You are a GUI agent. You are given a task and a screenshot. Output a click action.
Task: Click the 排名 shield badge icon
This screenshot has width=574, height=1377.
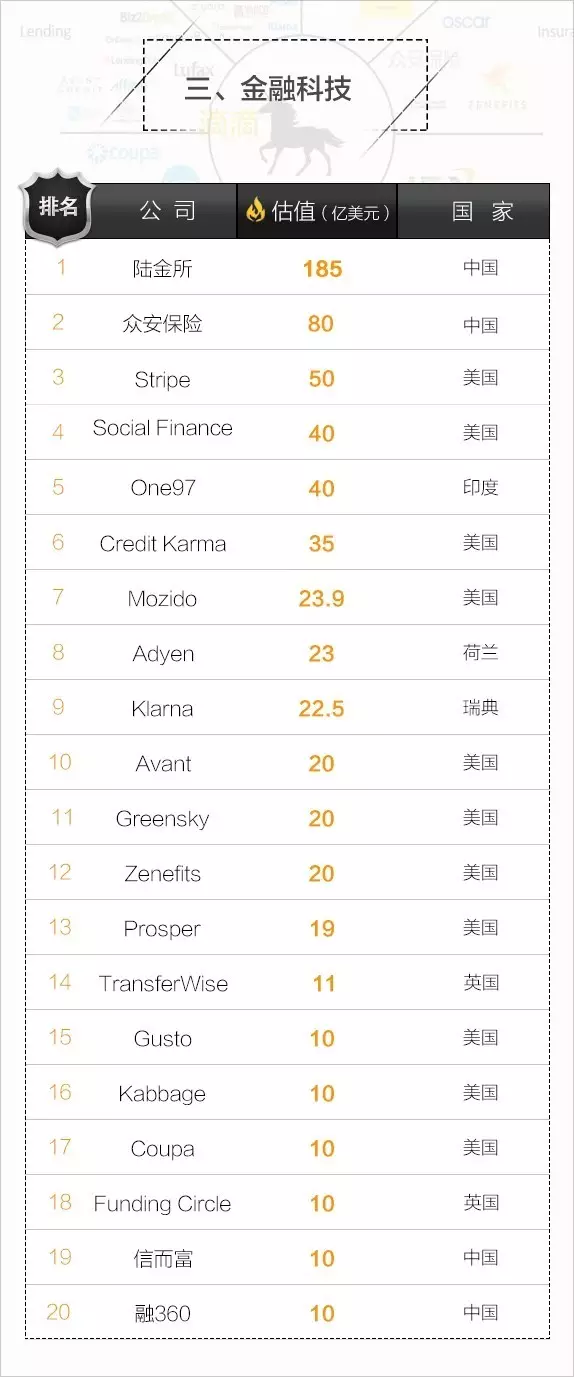point(58,207)
